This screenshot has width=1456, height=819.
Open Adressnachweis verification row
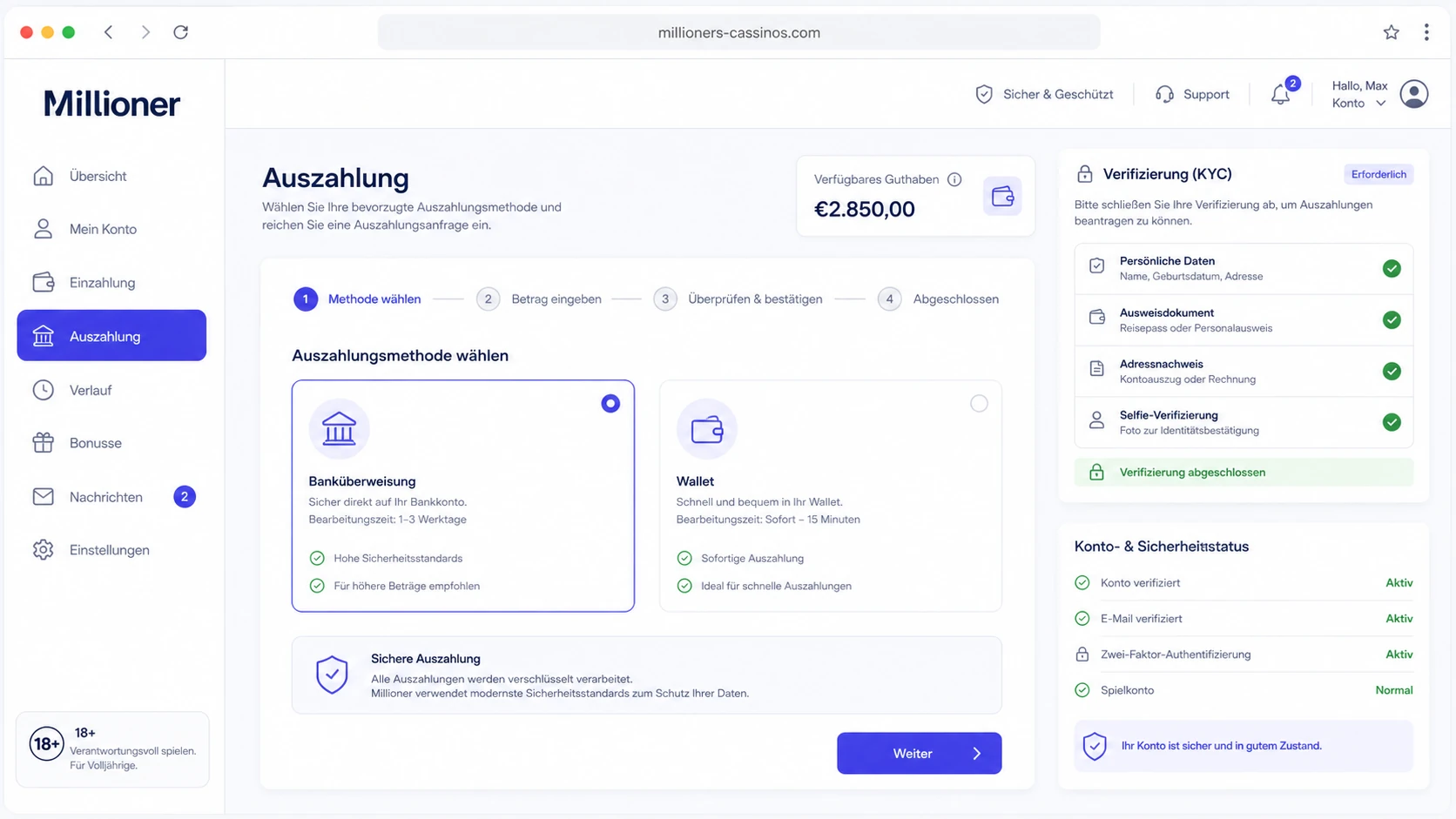coord(1244,371)
